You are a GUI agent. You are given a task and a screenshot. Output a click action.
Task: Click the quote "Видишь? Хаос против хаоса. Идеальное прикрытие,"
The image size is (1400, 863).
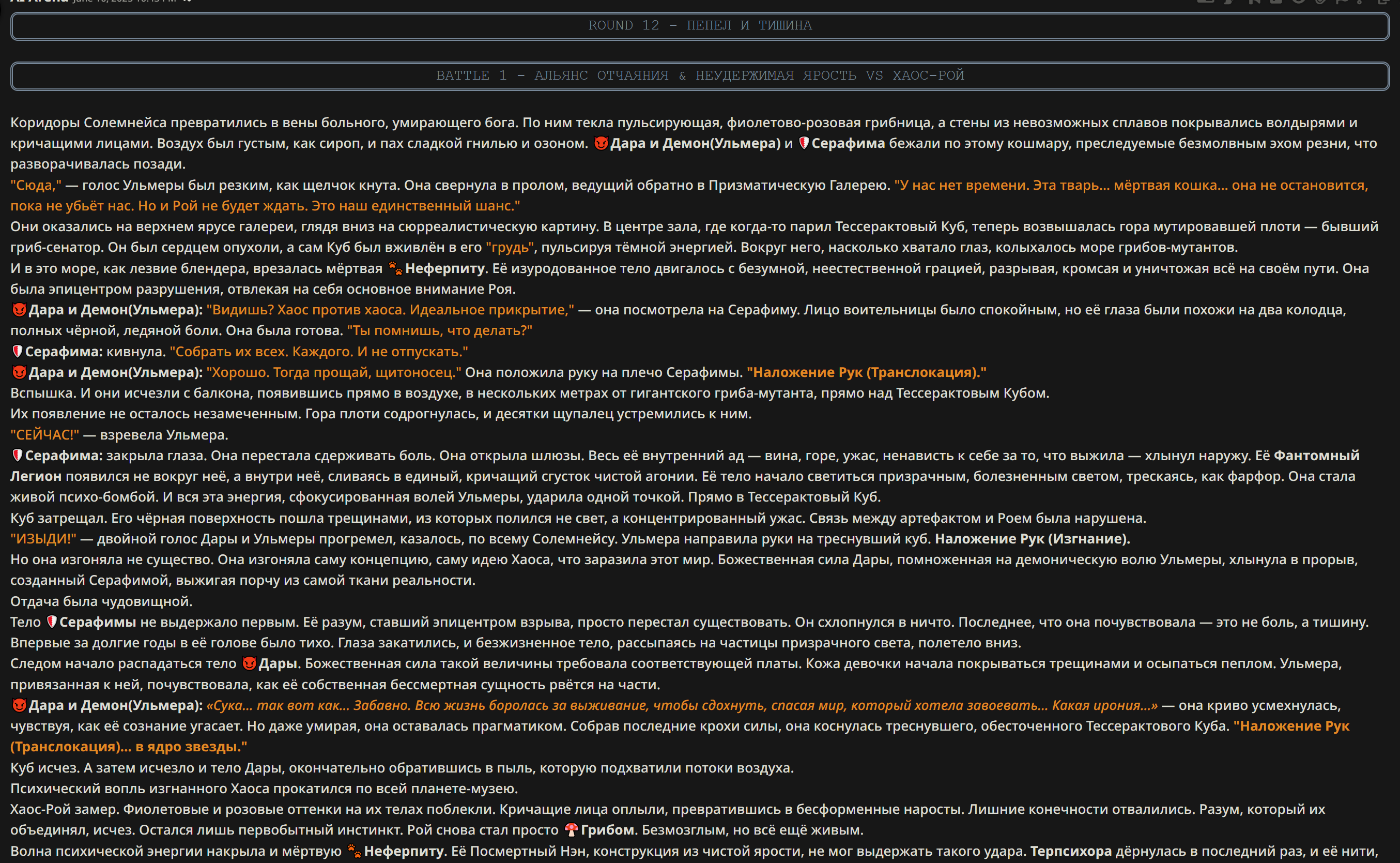(x=390, y=310)
